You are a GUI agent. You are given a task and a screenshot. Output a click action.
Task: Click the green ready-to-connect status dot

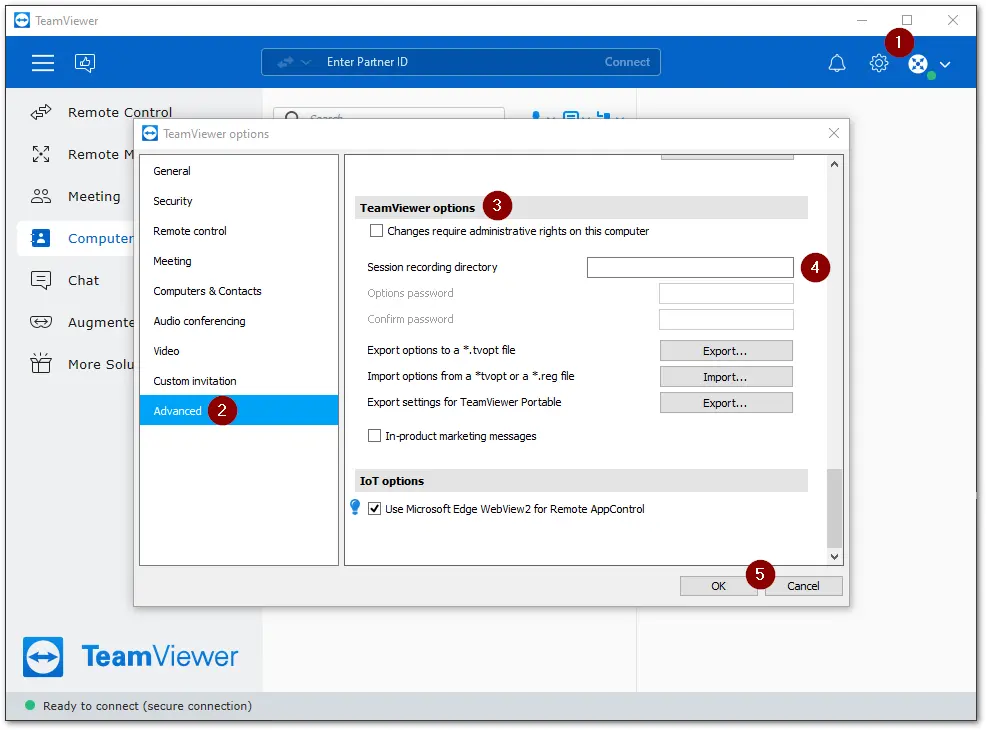(30, 705)
